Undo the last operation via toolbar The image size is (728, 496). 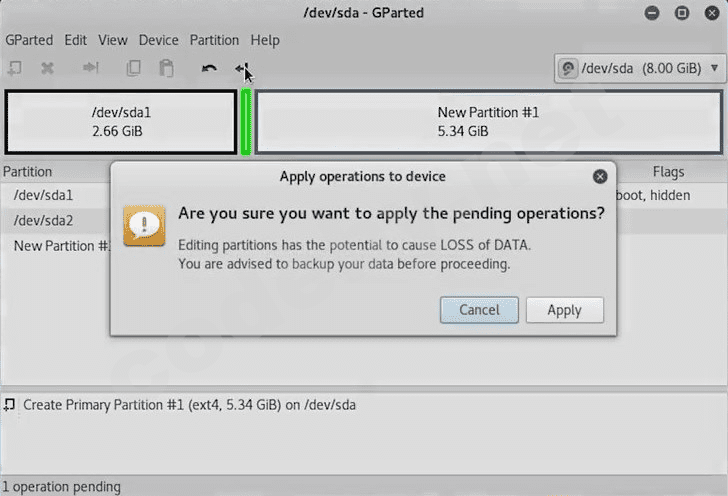pyautogui.click(x=208, y=68)
